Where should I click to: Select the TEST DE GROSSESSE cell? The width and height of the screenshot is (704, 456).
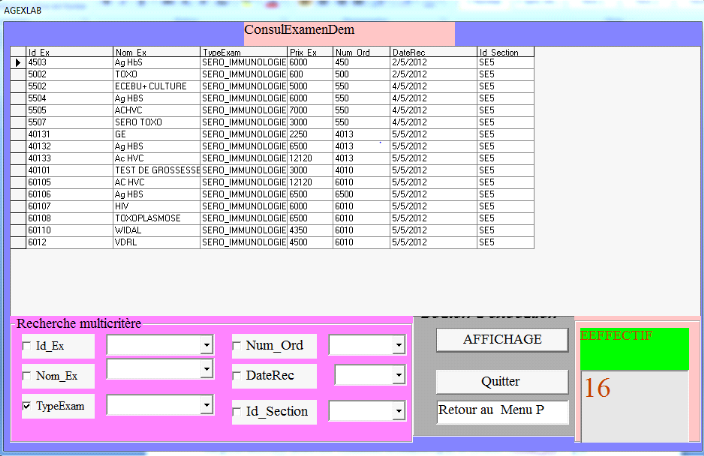156,170
